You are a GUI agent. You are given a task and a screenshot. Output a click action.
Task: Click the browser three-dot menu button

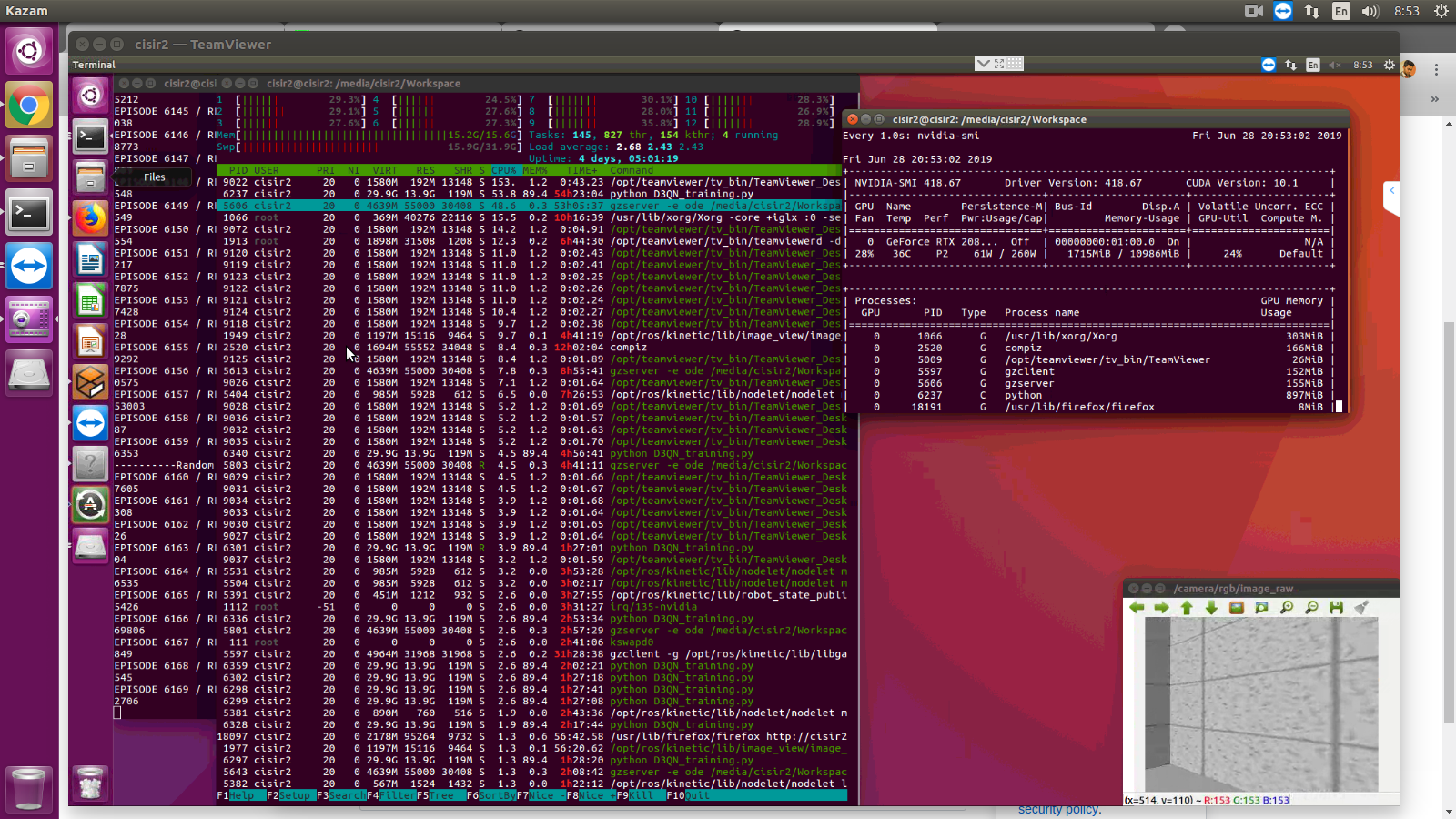click(x=1437, y=69)
